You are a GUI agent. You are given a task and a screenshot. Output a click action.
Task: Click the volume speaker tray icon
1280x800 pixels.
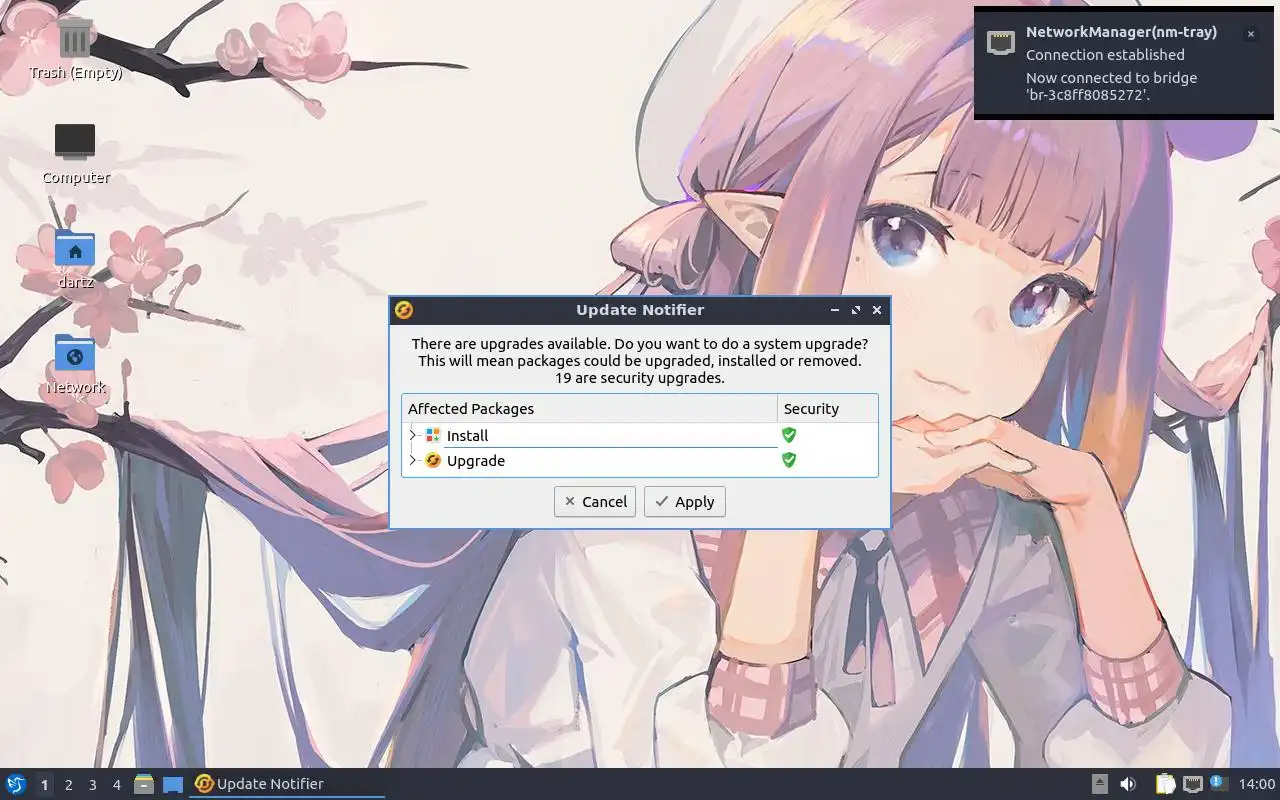coord(1128,784)
